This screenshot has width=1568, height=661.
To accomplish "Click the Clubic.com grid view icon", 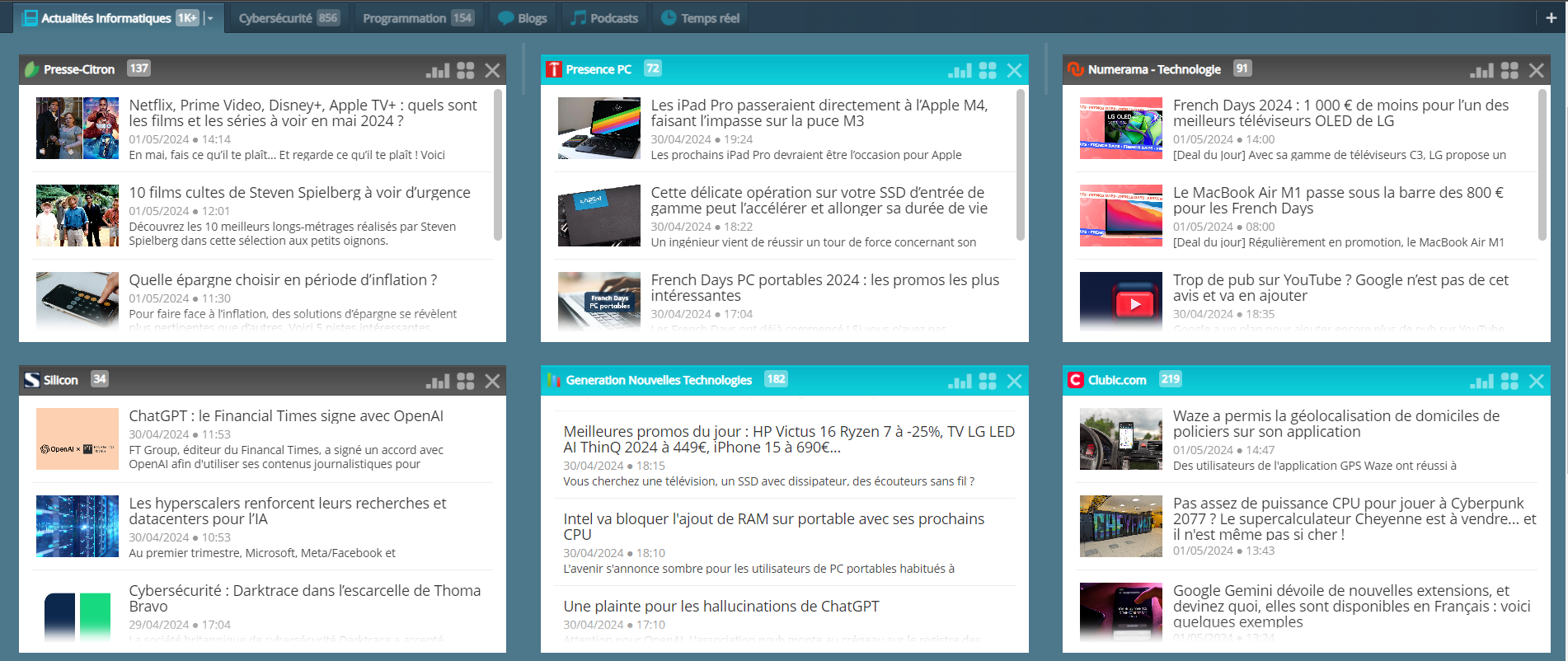I will click(1509, 381).
